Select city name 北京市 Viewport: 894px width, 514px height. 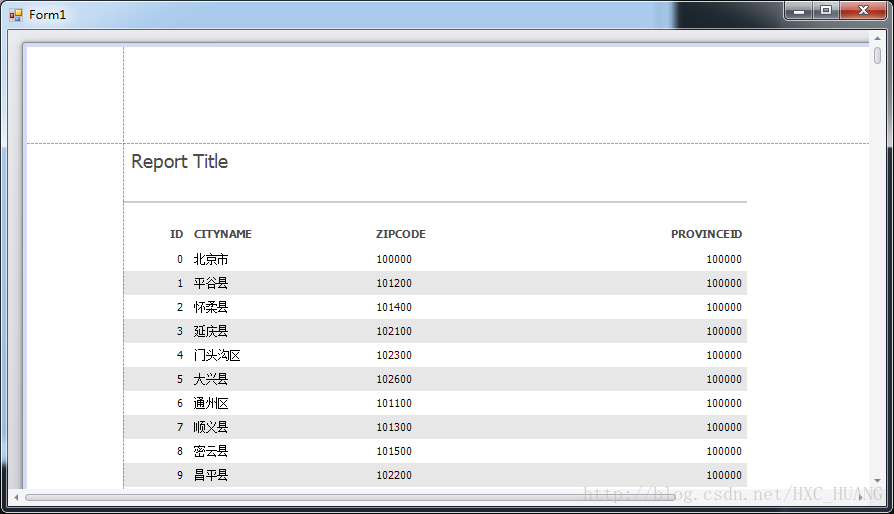click(x=211, y=259)
